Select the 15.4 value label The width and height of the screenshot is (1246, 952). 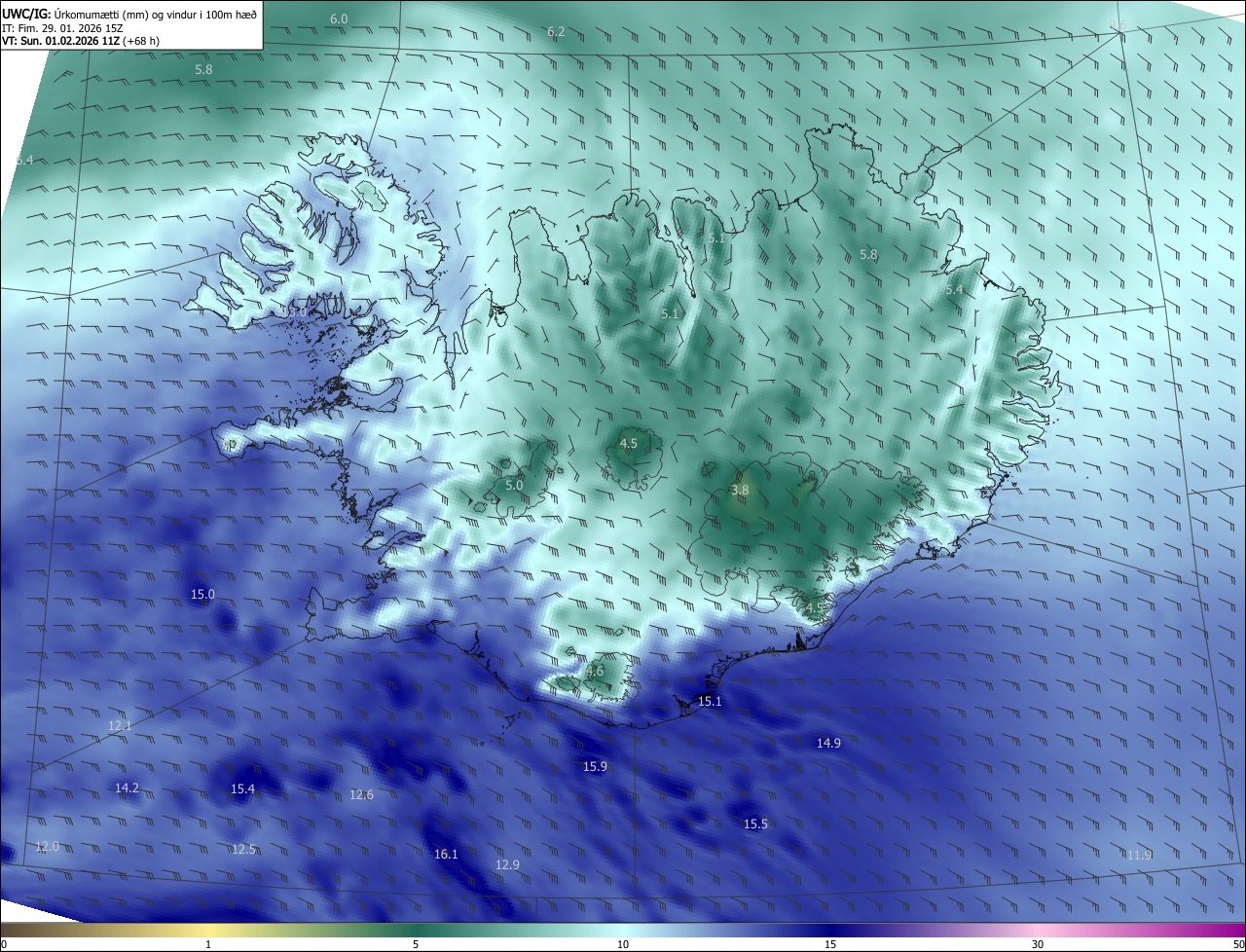click(242, 789)
